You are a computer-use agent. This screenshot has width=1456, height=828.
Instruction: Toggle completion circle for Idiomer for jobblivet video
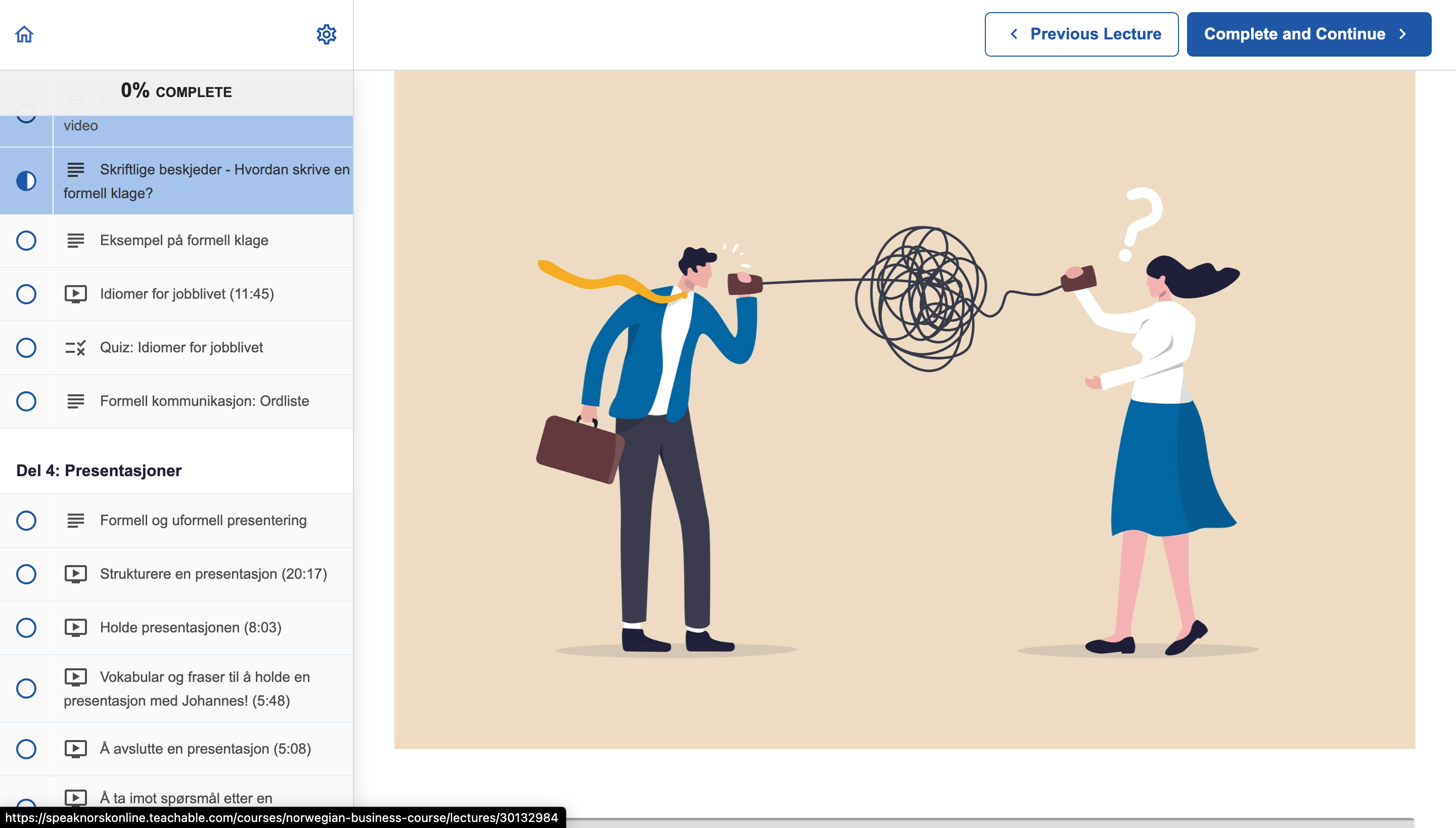point(26,294)
